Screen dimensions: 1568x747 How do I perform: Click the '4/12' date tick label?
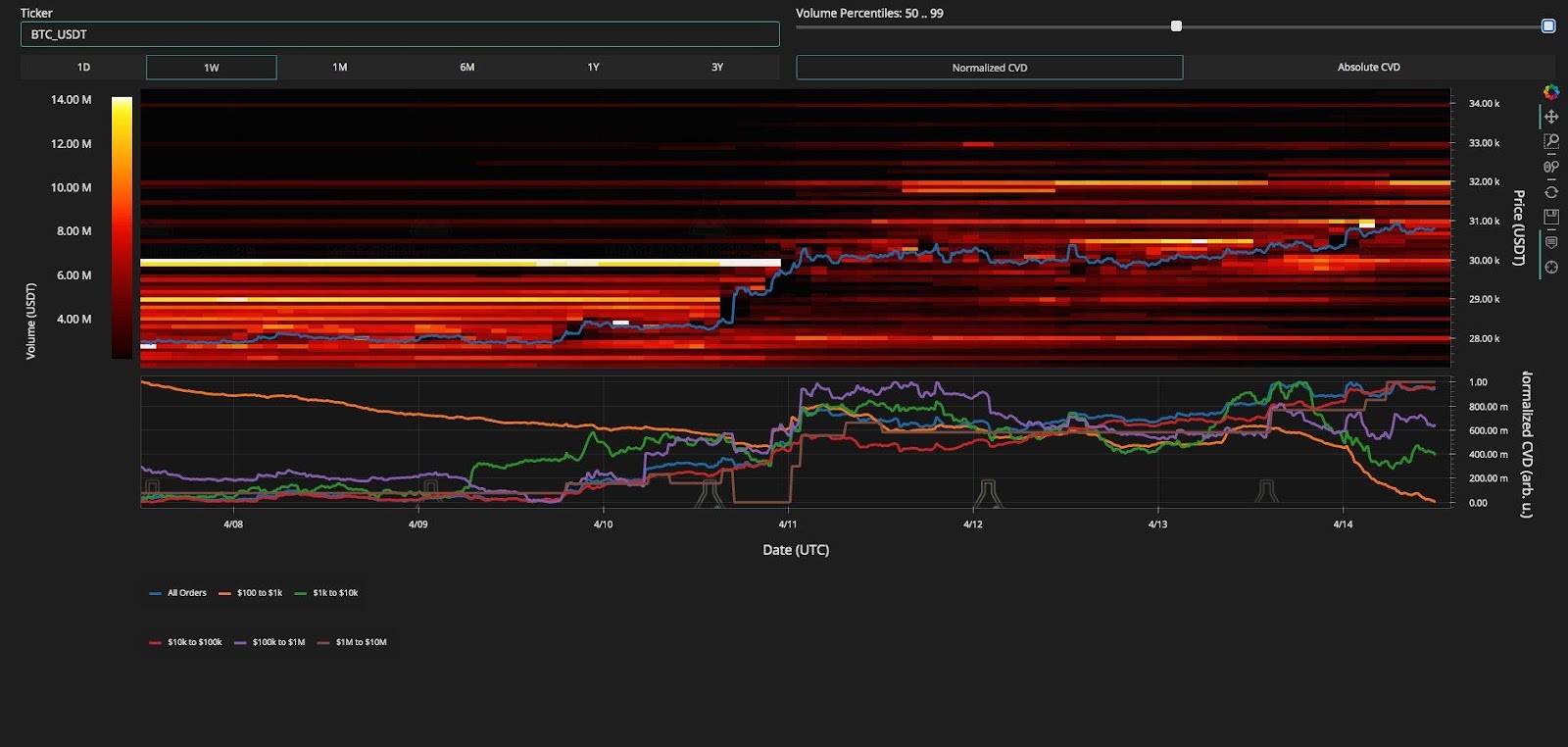tap(972, 524)
